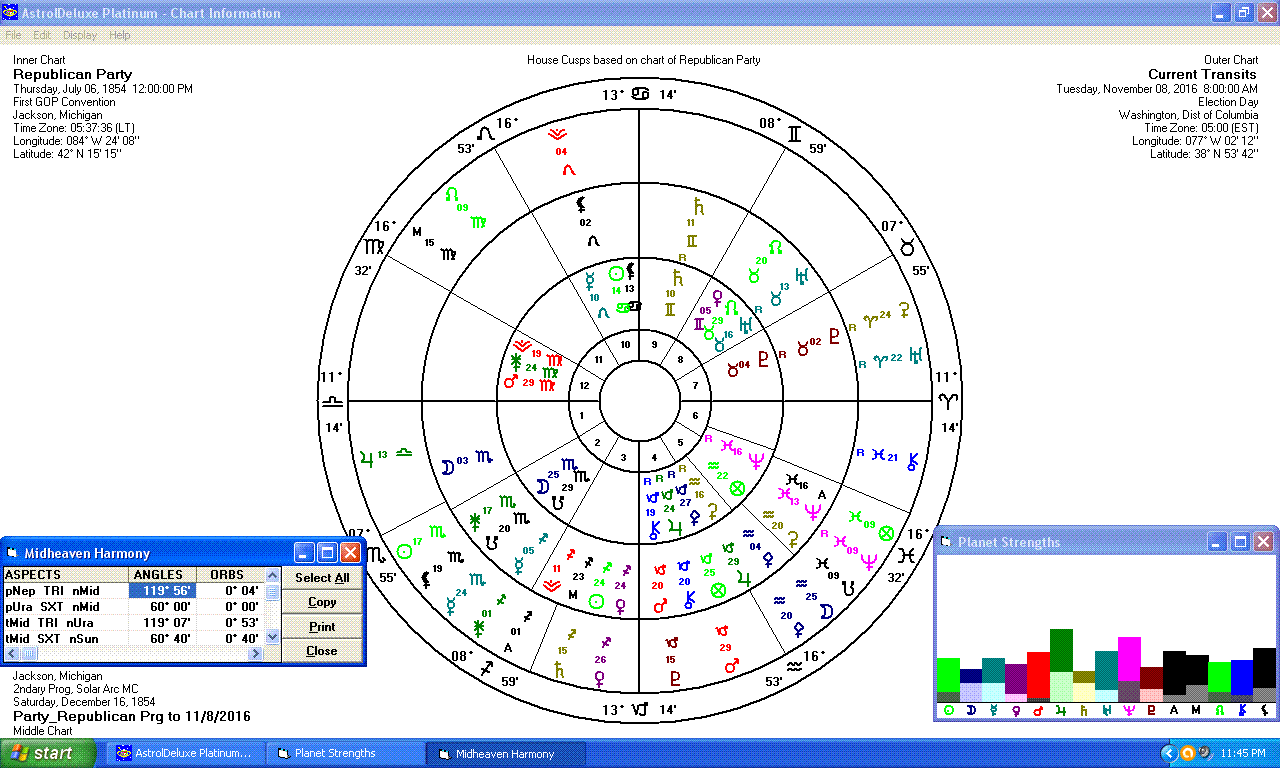
Task: Click the Pluto glyph in Planet Strengths legend
Action: [x=1152, y=710]
